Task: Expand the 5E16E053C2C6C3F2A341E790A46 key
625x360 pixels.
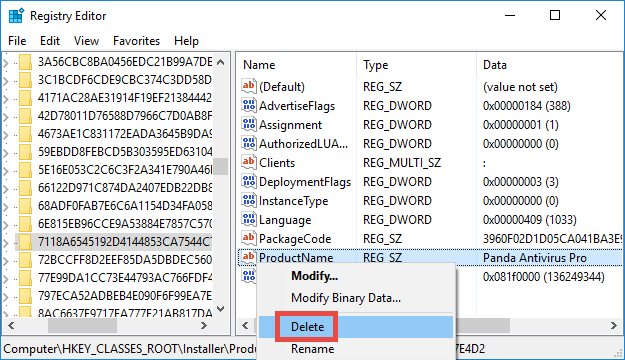Action: pyautogui.click(x=6, y=171)
